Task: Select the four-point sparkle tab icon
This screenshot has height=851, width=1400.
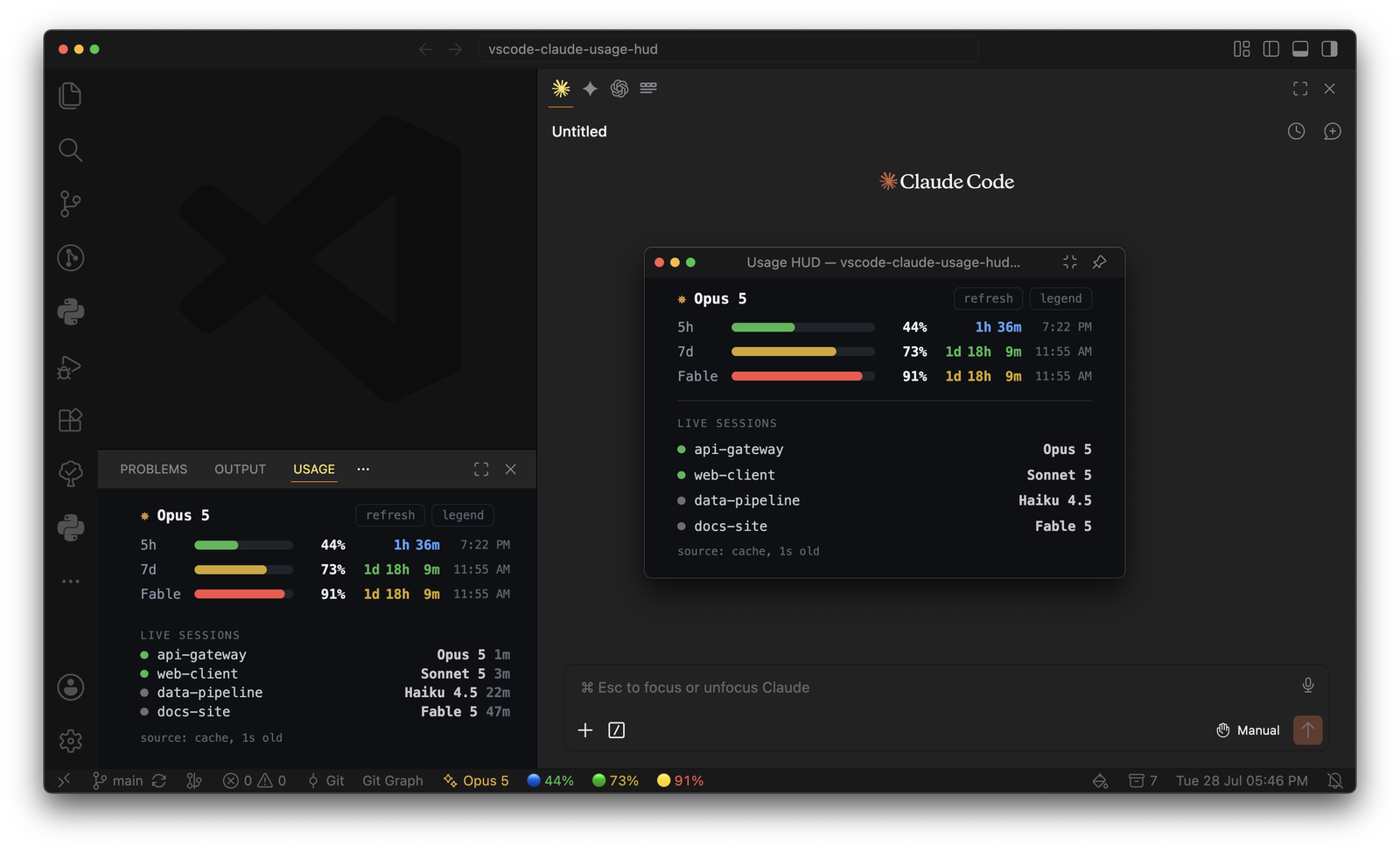Action: coord(591,88)
